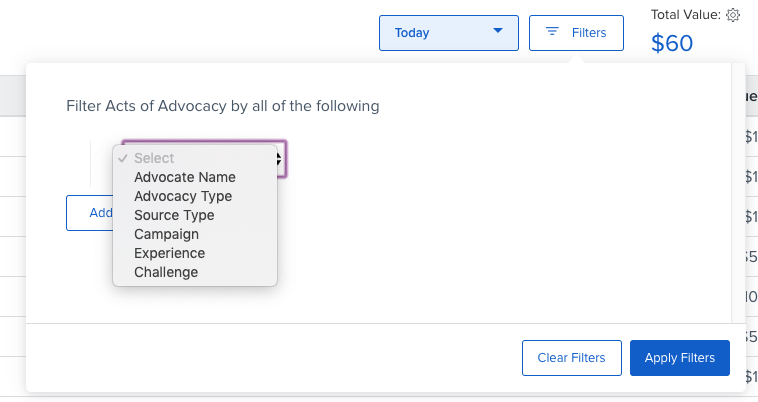
Task: Click the partially hidden Add button
Action: coord(89,213)
